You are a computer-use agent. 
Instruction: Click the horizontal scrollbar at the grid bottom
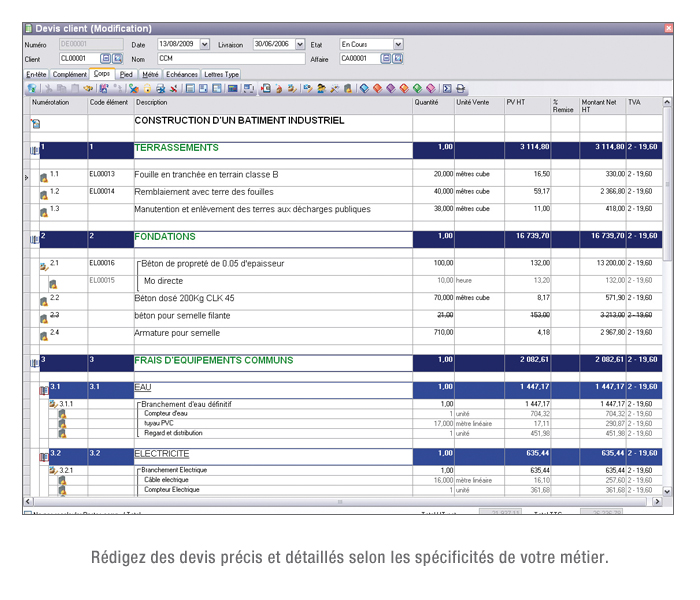tap(340, 501)
